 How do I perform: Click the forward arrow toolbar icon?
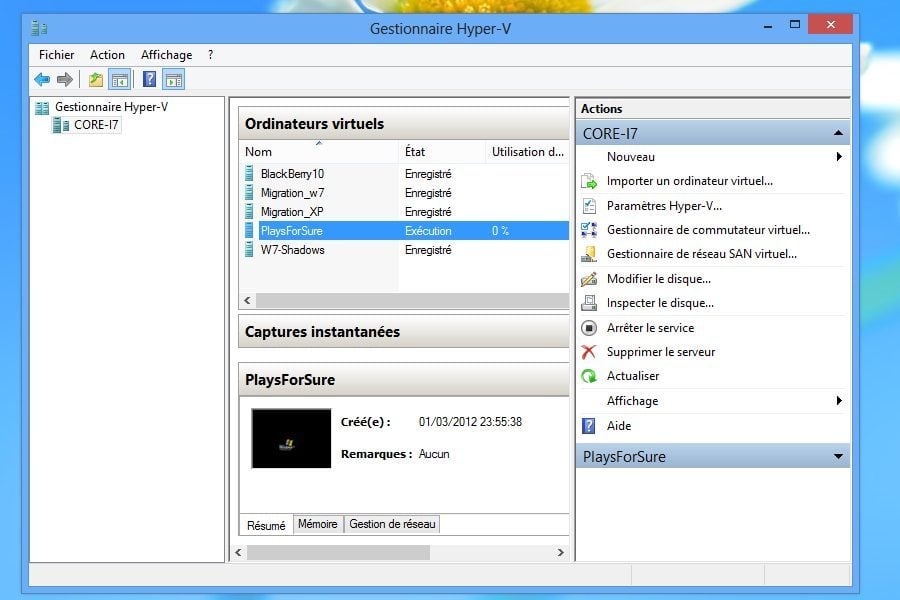pos(65,80)
